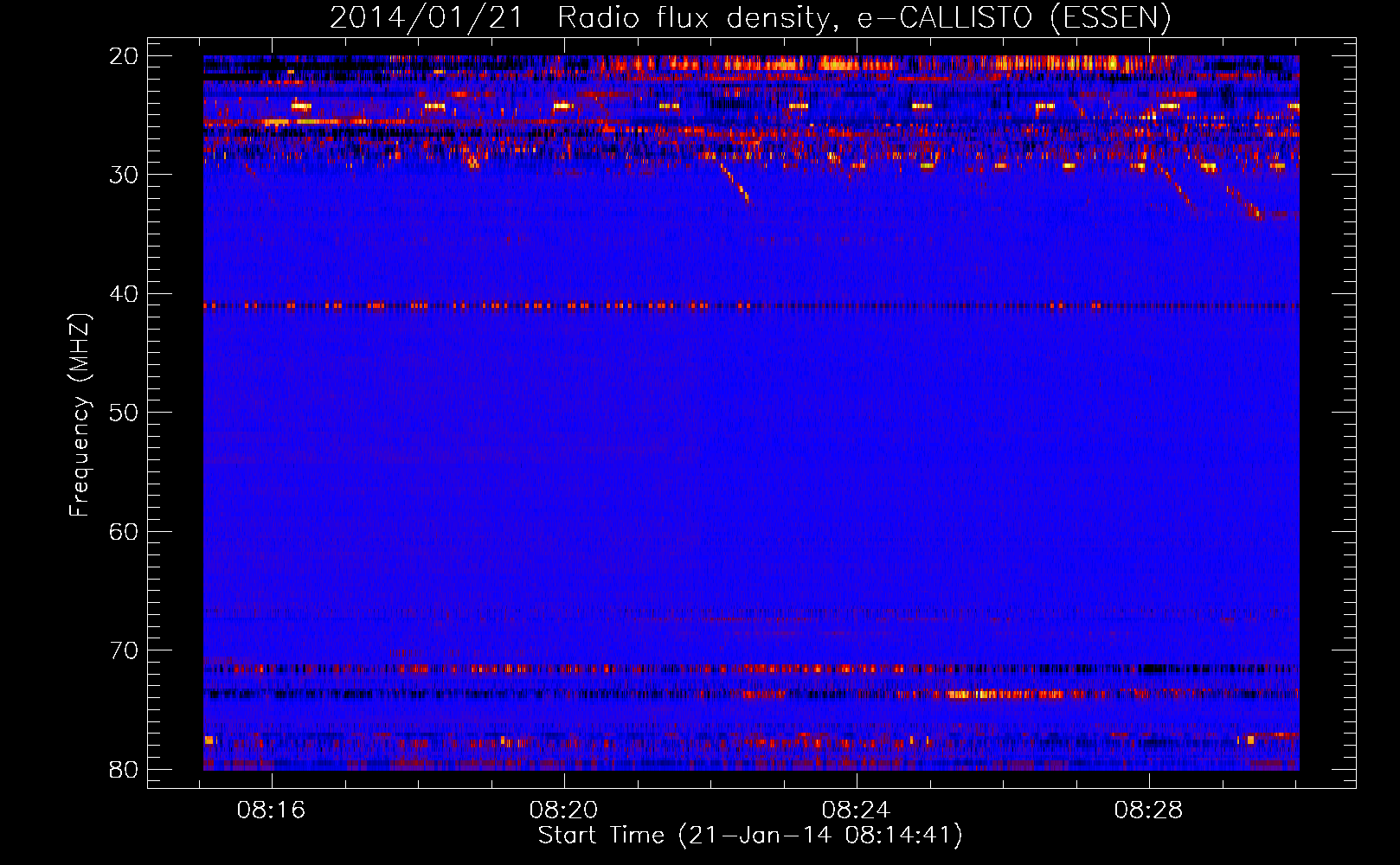The width and height of the screenshot is (1400, 865).
Task: Click the frequency tick label "40"
Action: (x=124, y=294)
